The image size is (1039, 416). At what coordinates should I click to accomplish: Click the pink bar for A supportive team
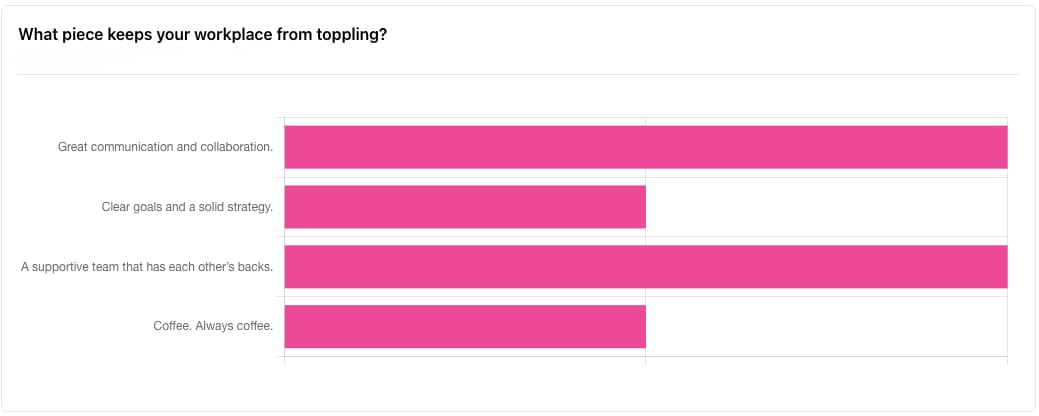(645, 267)
